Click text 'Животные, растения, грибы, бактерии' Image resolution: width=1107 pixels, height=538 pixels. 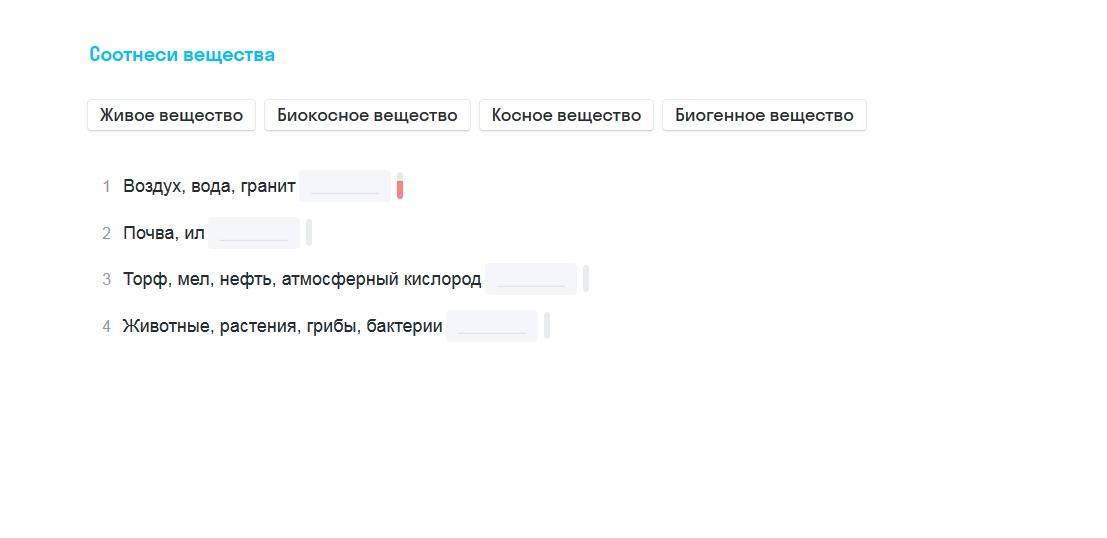tap(282, 326)
